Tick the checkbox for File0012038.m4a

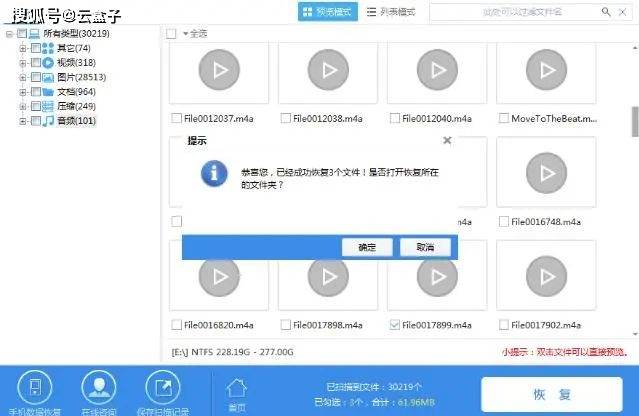click(286, 118)
